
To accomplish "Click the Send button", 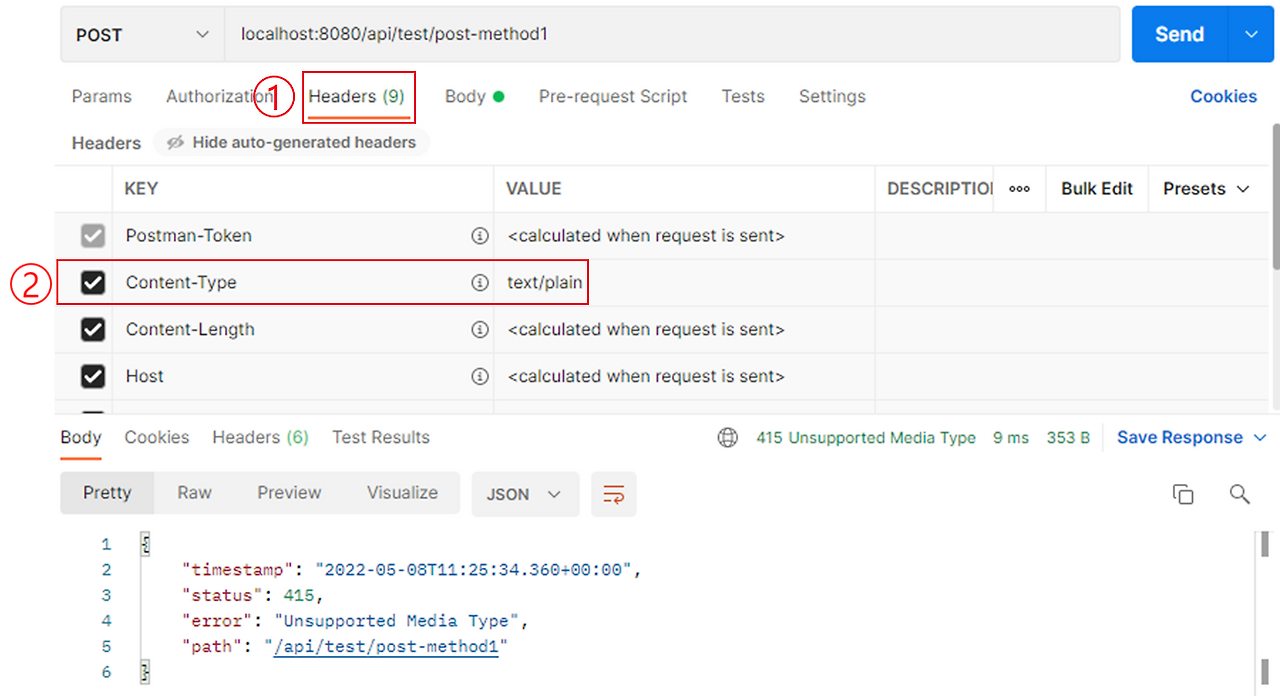I will coord(1178,33).
